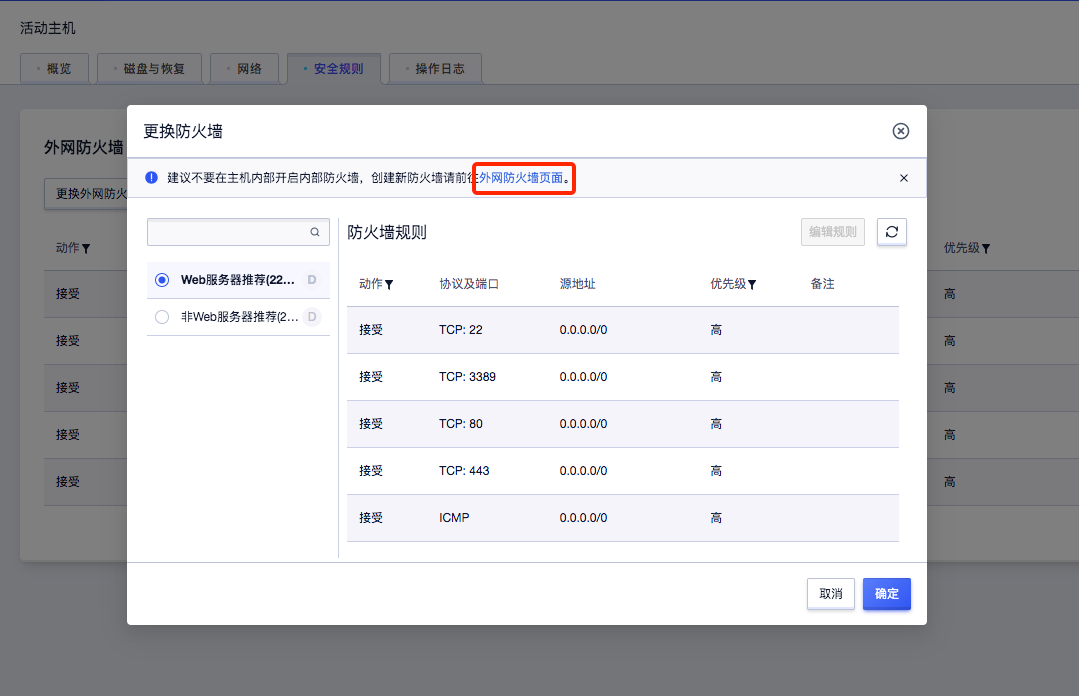Click source 0.0.0.0/0 in TCP: 22 row
1079x696 pixels.
pos(584,330)
